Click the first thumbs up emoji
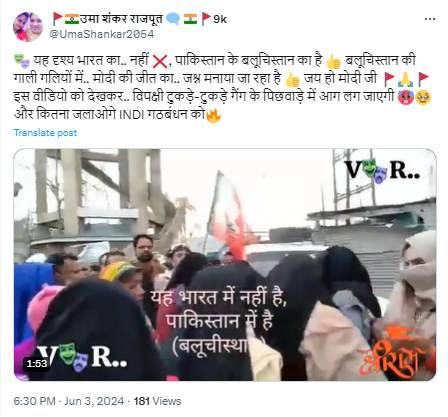 coord(333,61)
